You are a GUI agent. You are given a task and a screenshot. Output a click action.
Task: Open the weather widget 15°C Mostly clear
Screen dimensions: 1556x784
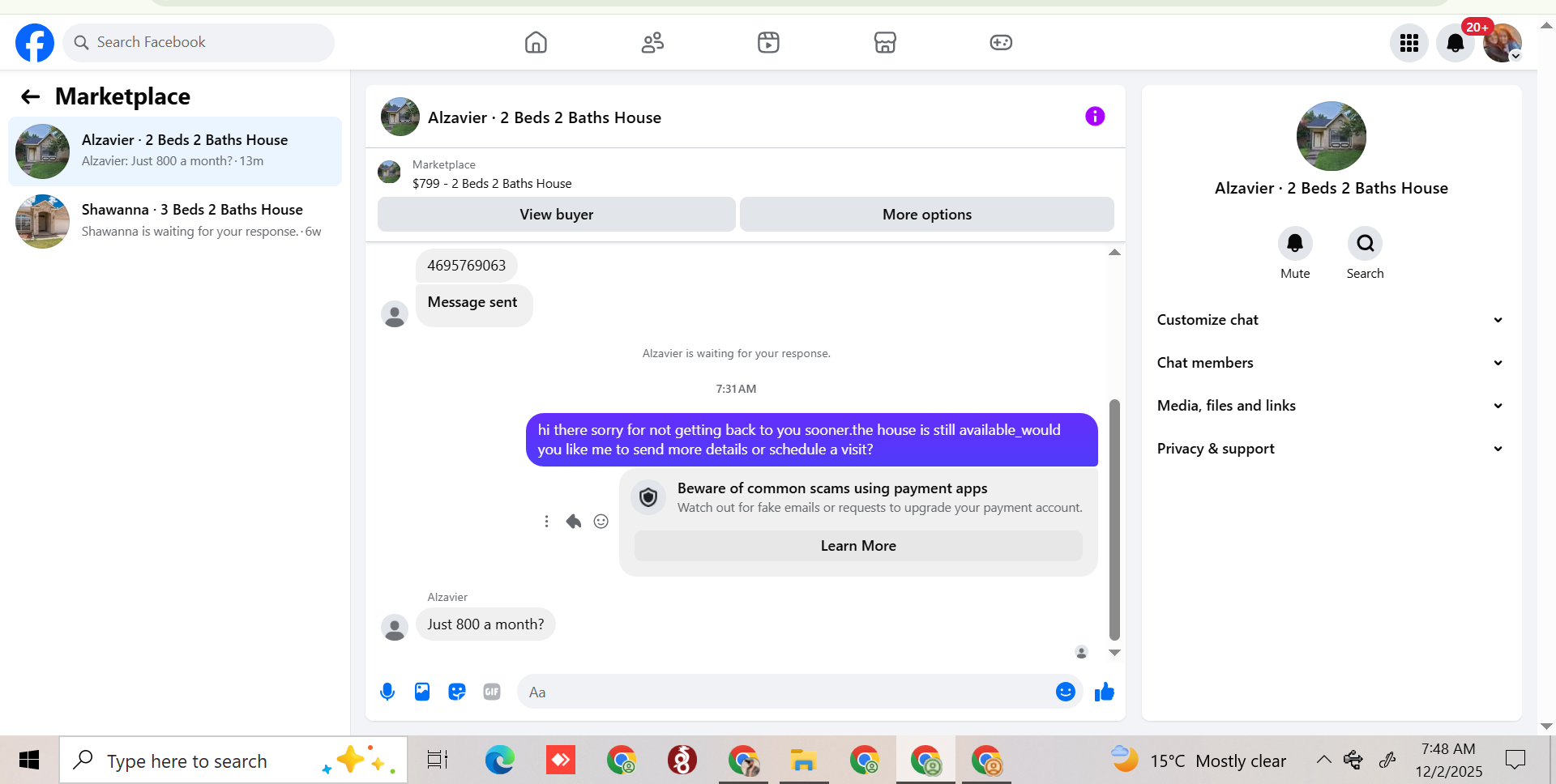(1198, 760)
